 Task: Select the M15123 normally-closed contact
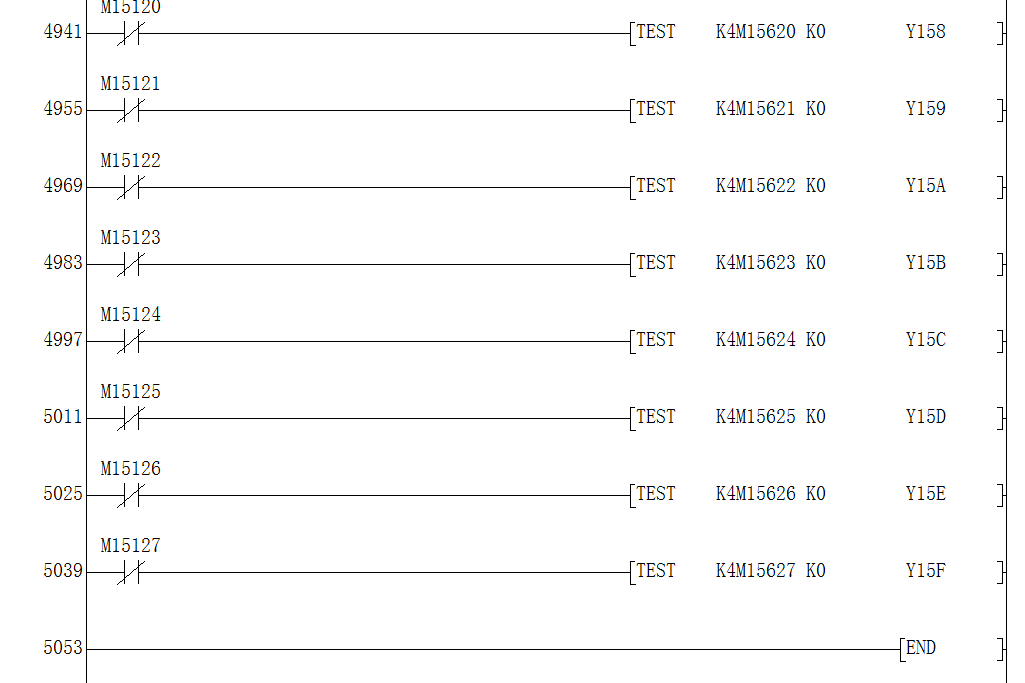(x=130, y=264)
